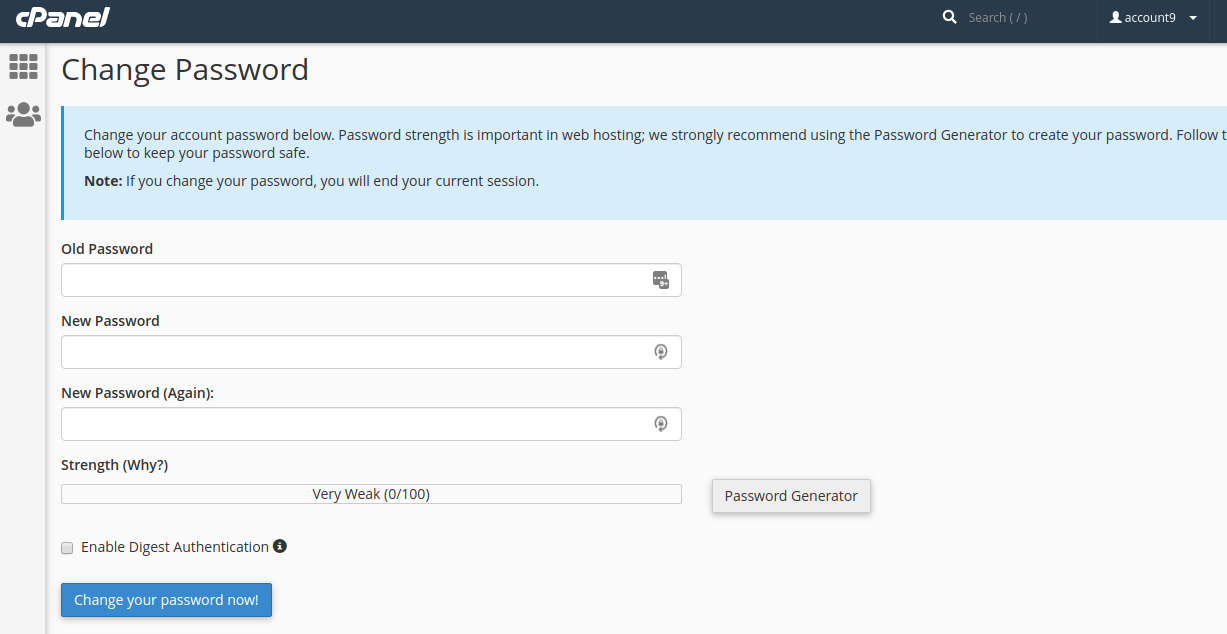Click the info icon beside Enable Digest Authentication
The width and height of the screenshot is (1227, 634).
tap(279, 546)
